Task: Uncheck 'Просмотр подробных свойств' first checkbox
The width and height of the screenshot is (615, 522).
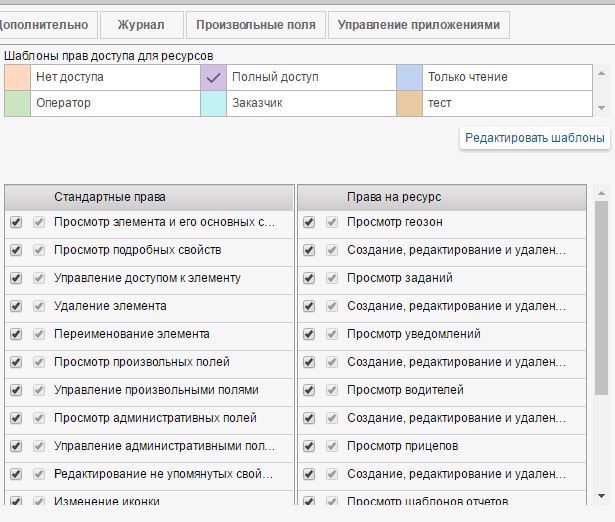Action: point(16,250)
